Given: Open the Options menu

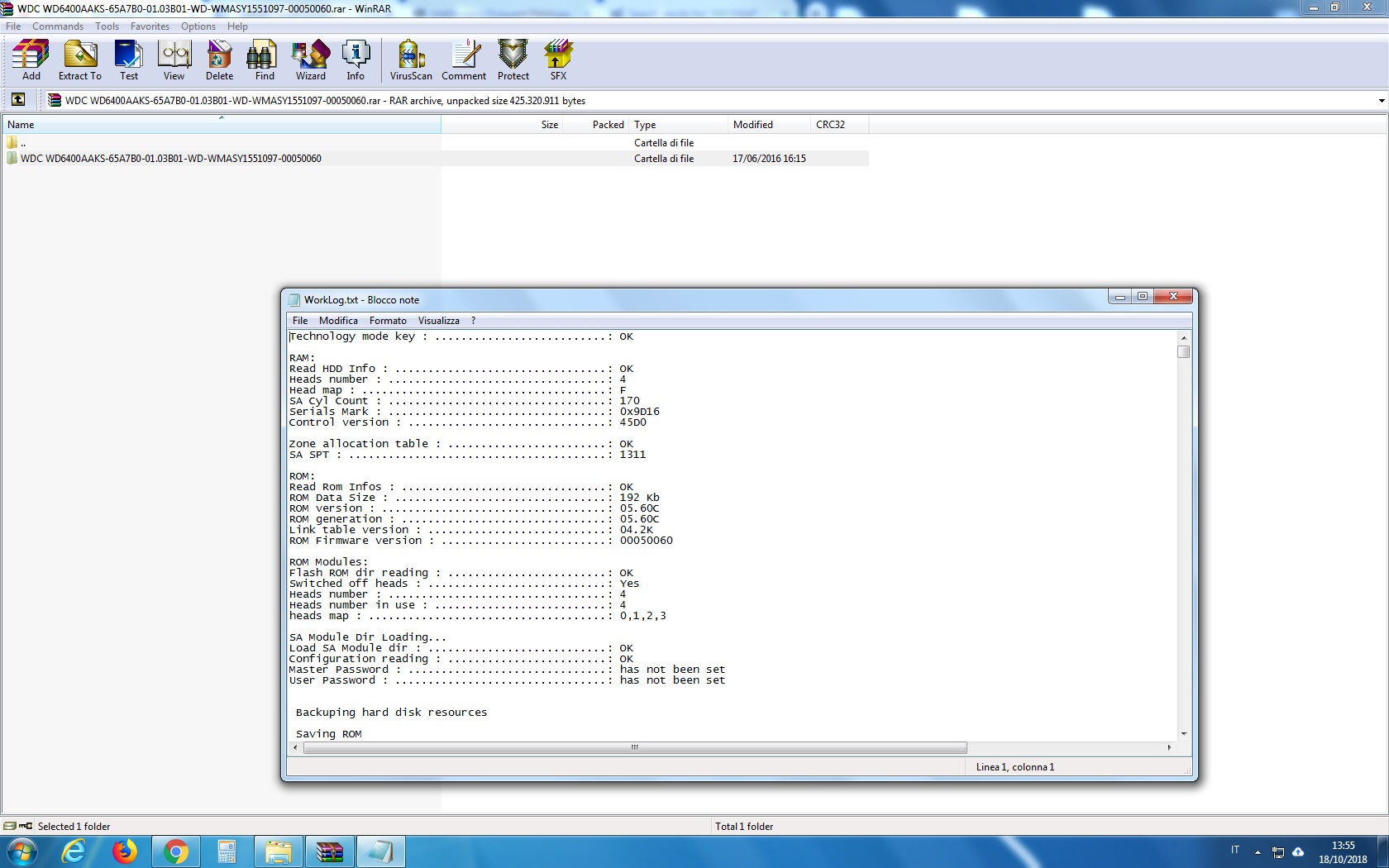Looking at the screenshot, I should point(198,26).
